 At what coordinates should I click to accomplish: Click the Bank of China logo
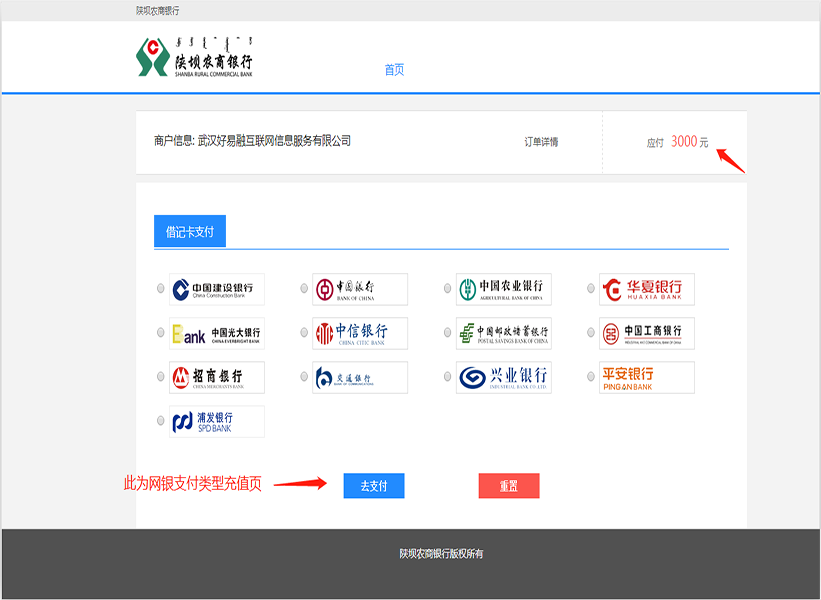360,289
